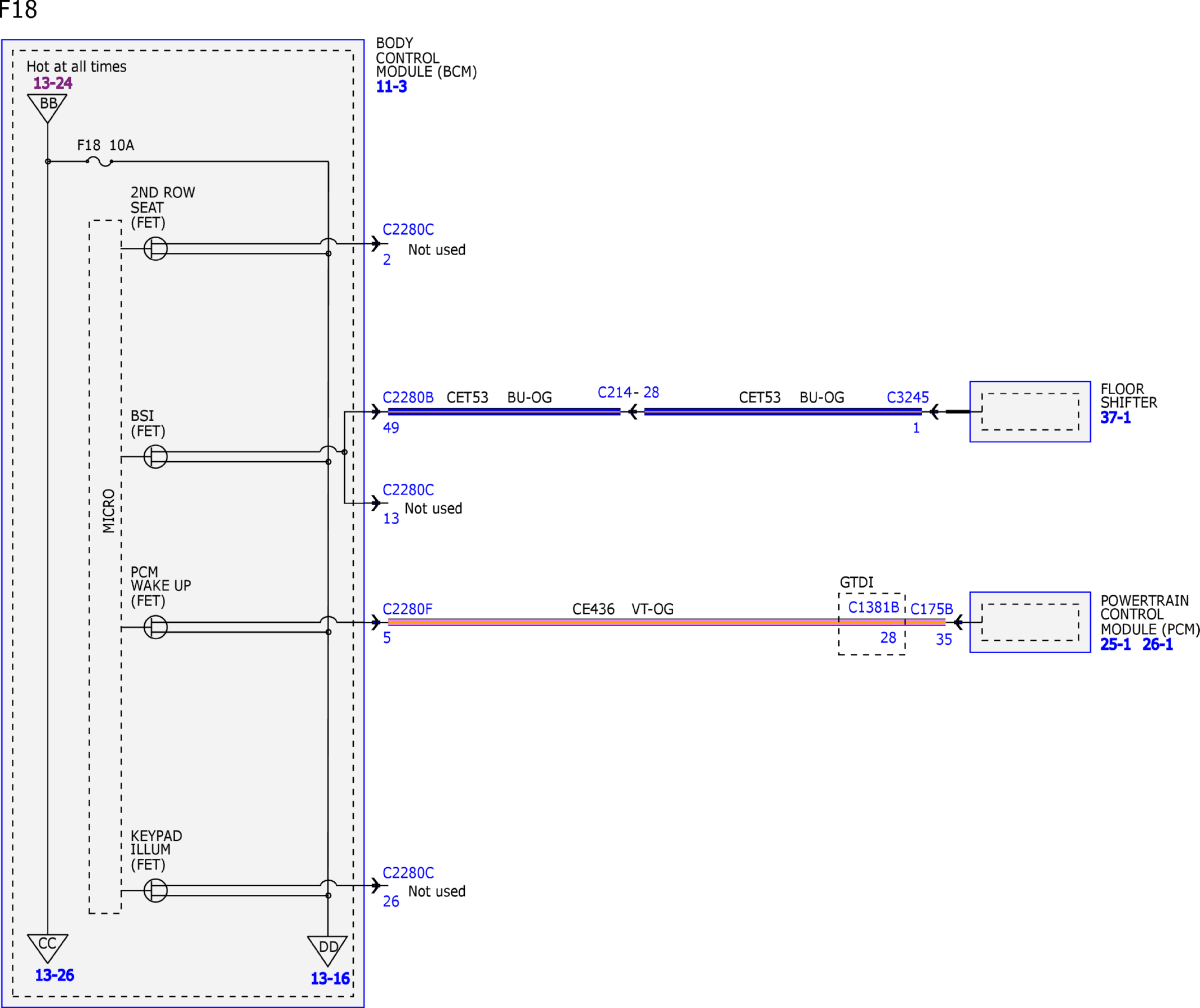Click connector label C175B

pos(932,609)
